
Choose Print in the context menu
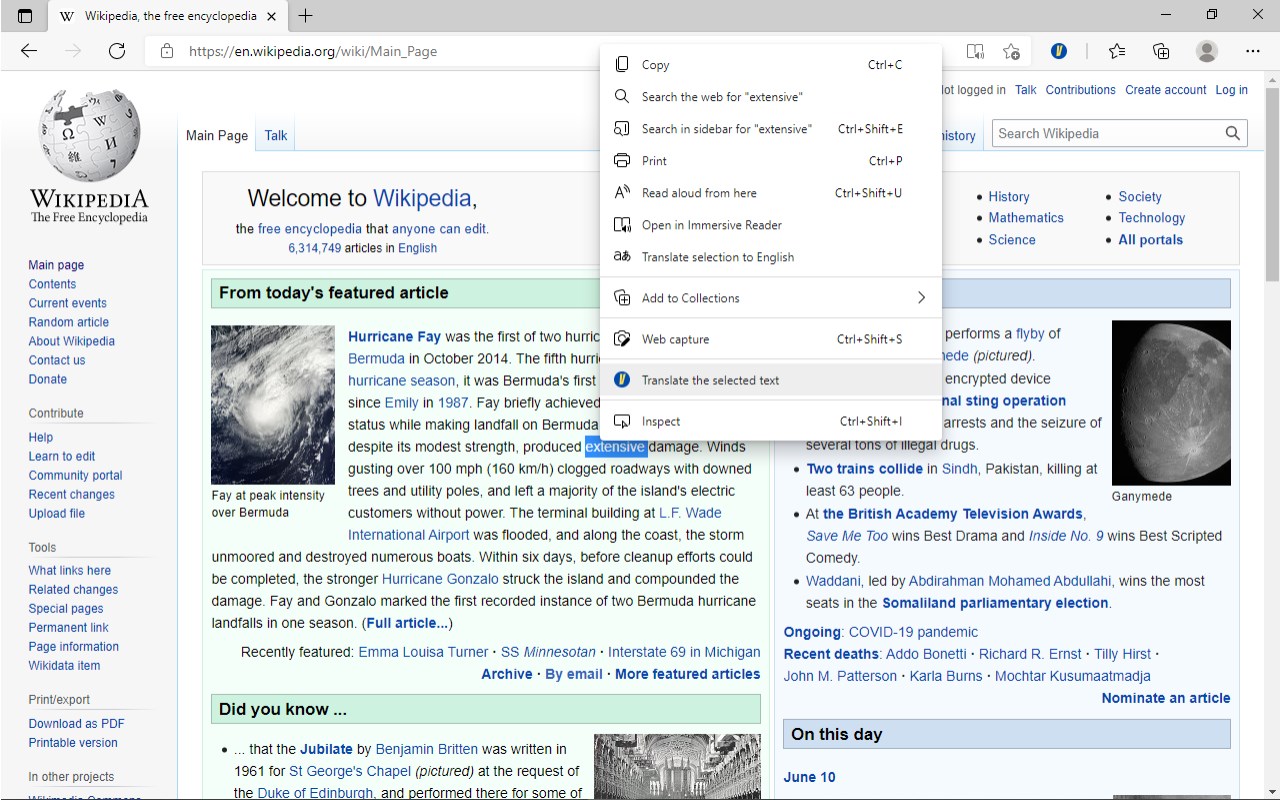[771, 161]
